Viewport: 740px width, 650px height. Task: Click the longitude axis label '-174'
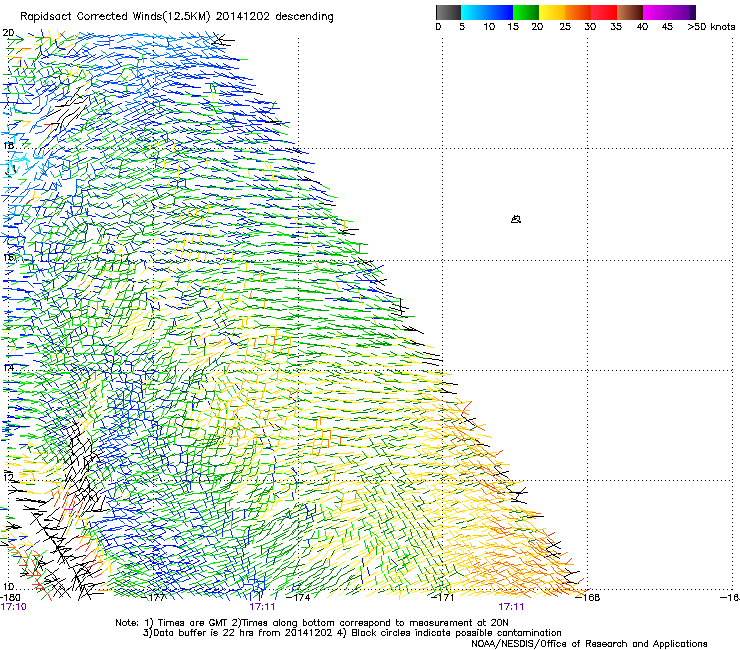[x=300, y=598]
